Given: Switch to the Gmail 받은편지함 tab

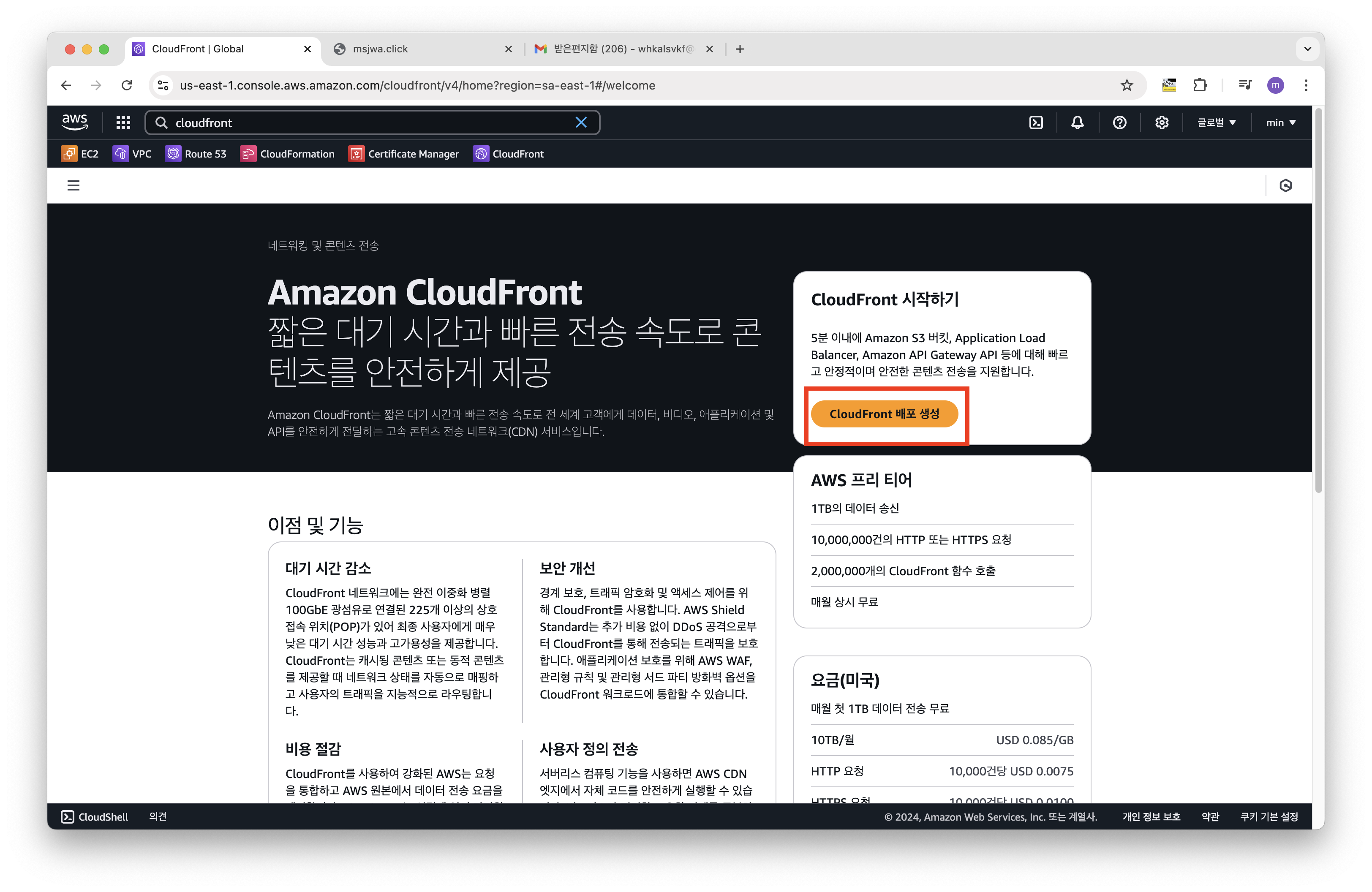Looking at the screenshot, I should (x=623, y=49).
